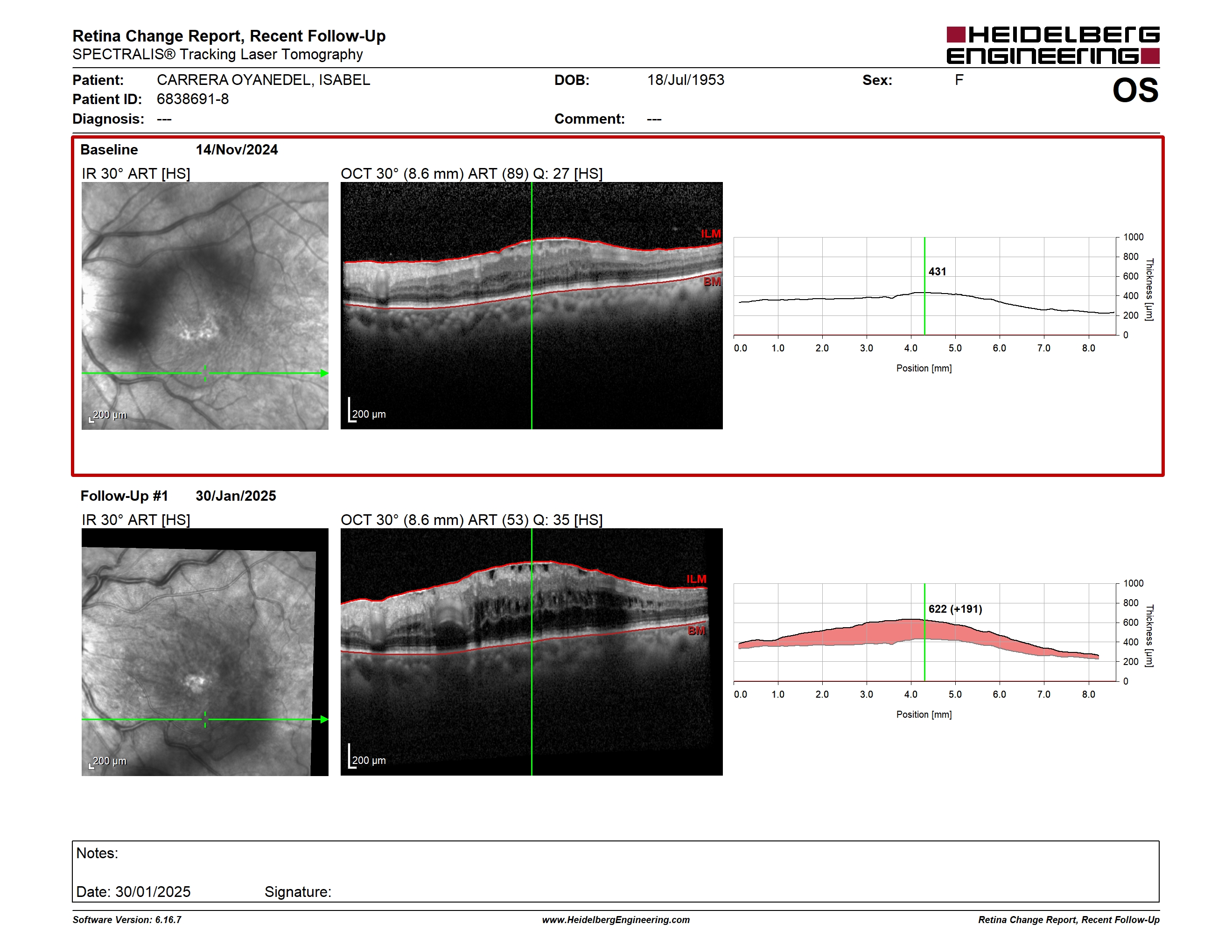Click the baseline IR 30° ART [HS] label

click(136, 174)
